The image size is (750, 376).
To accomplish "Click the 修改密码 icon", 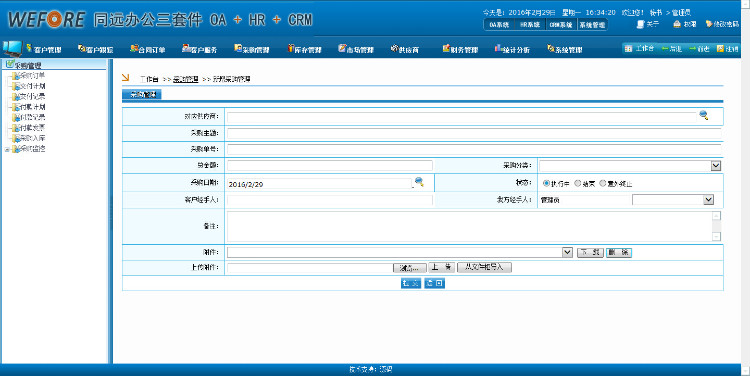I will 709,24.
